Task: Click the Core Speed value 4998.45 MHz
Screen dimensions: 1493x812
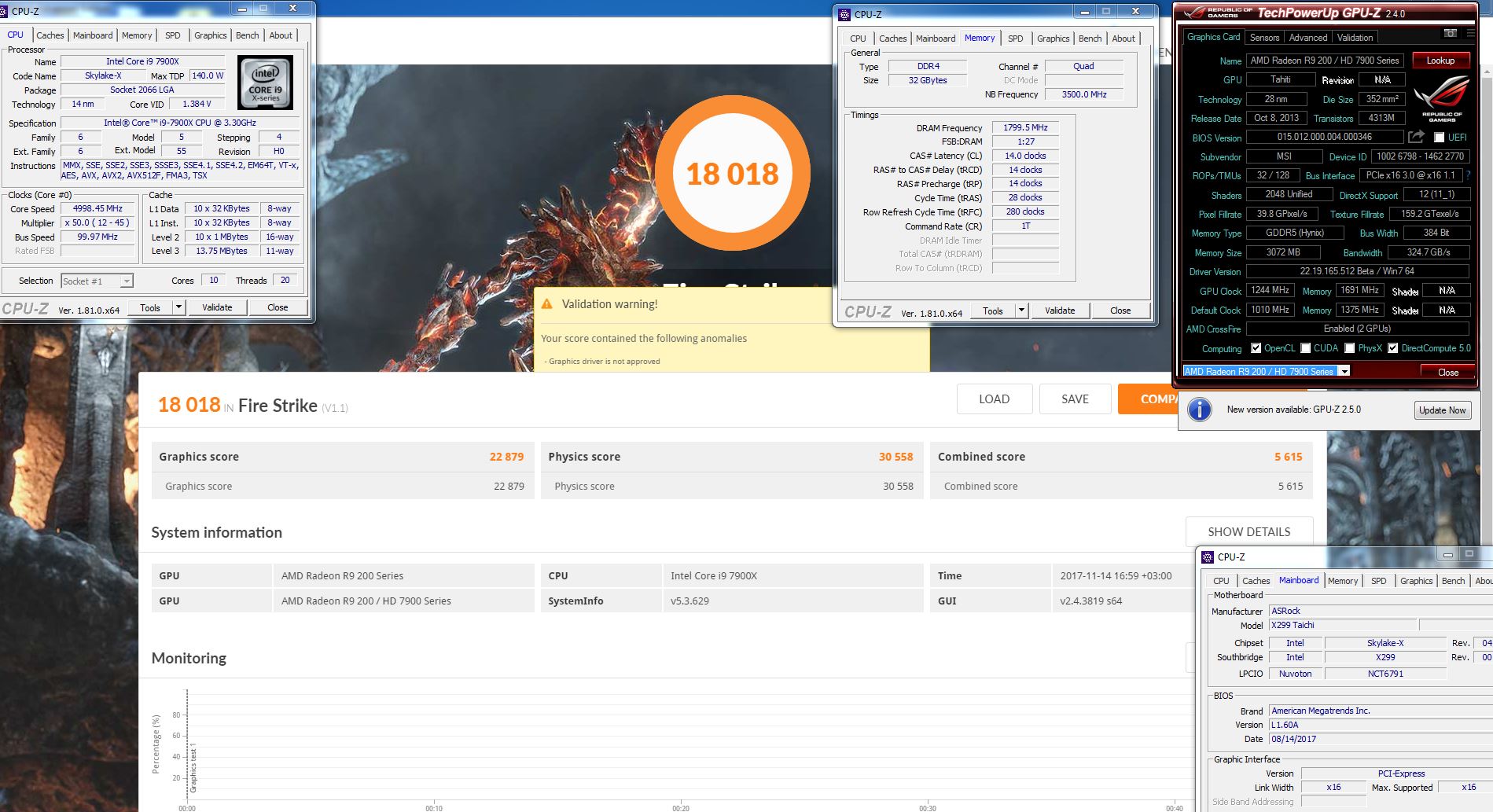Action: (97, 209)
